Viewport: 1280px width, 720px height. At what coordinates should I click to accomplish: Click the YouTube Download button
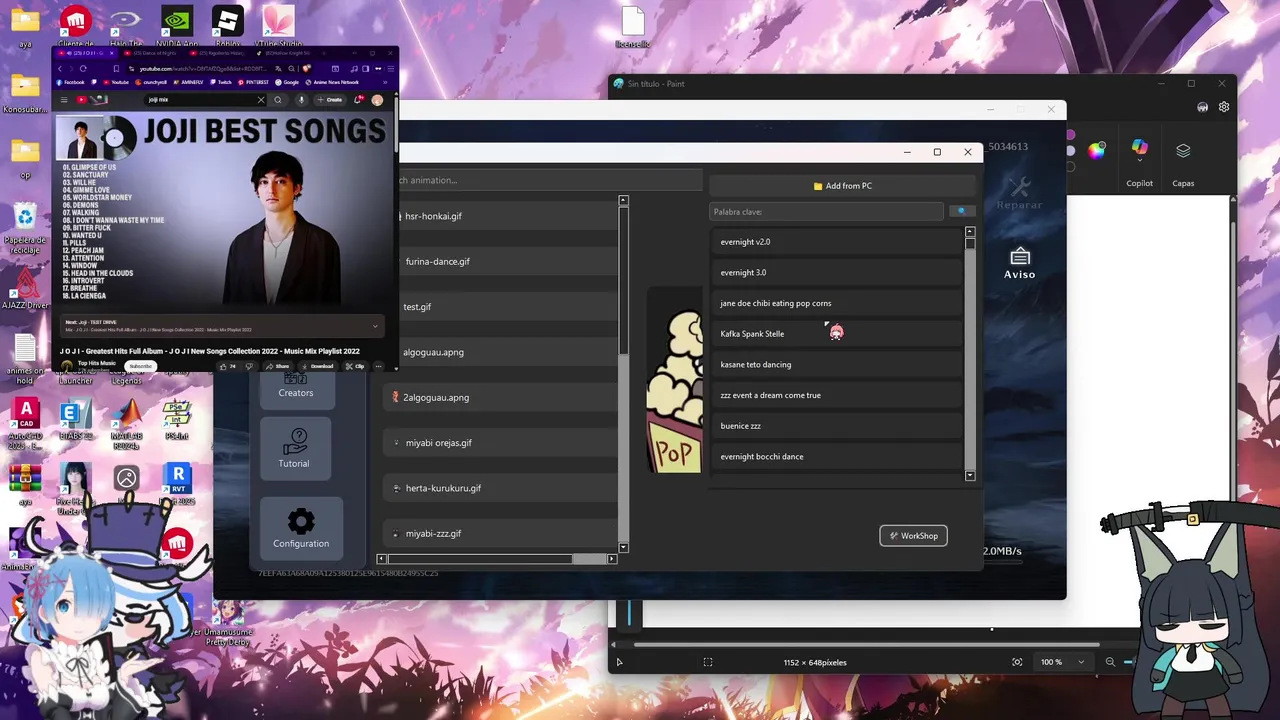(x=317, y=366)
